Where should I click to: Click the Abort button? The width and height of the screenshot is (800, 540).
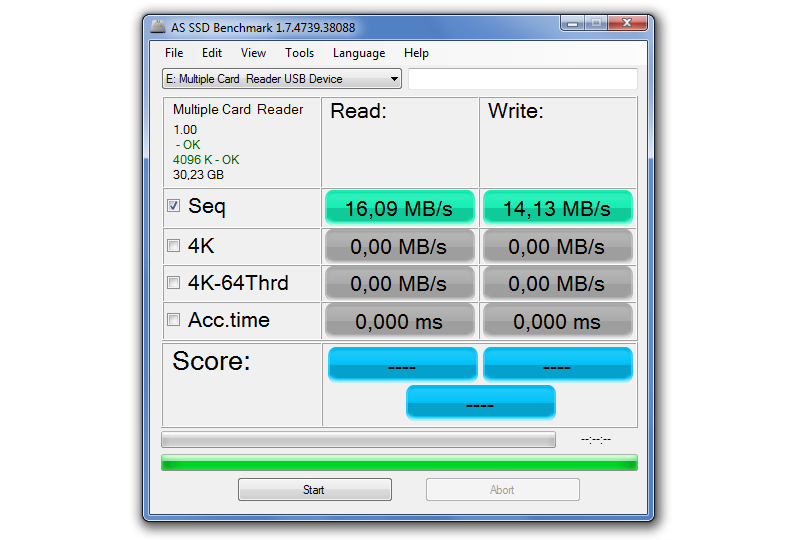coord(502,490)
